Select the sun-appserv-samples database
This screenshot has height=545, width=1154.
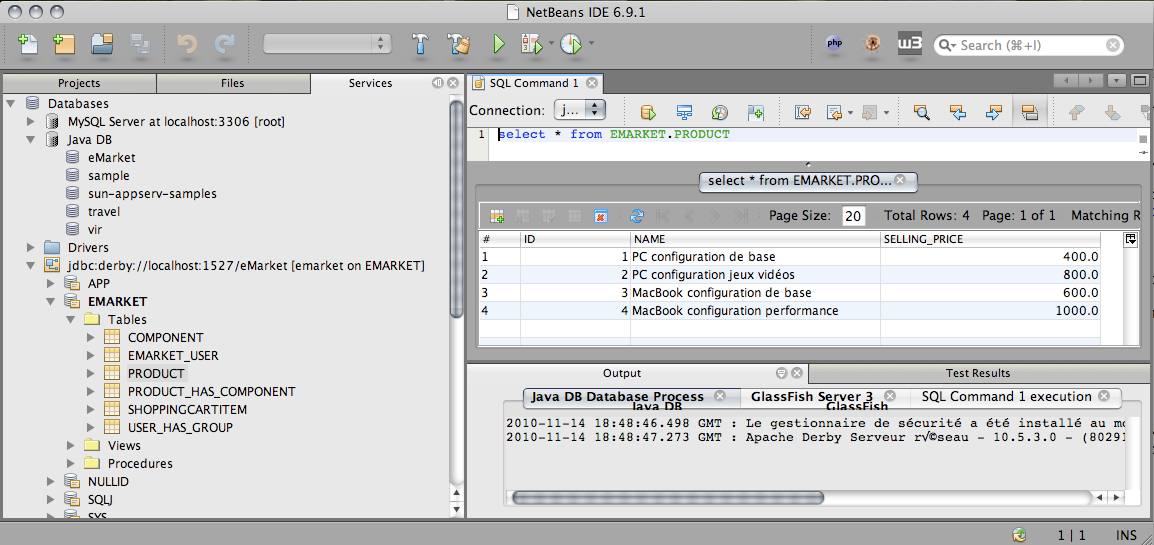click(x=152, y=193)
